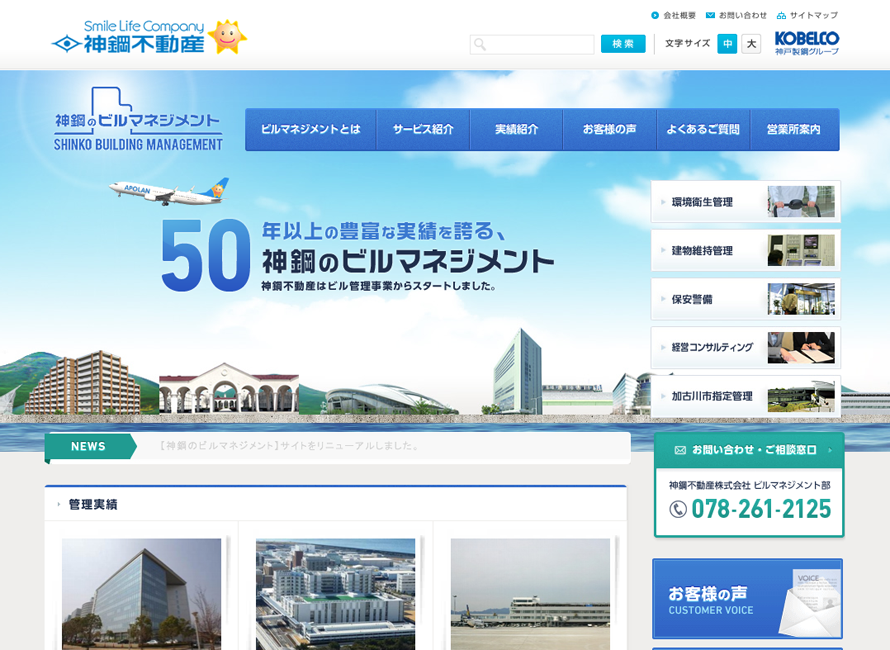The height and width of the screenshot is (650, 890).
Task: Open the site renewal news headline
Action: [x=289, y=446]
